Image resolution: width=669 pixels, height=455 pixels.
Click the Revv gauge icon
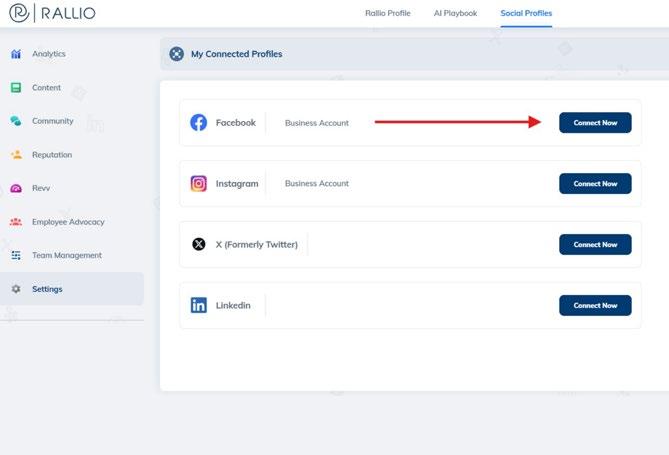(16, 188)
